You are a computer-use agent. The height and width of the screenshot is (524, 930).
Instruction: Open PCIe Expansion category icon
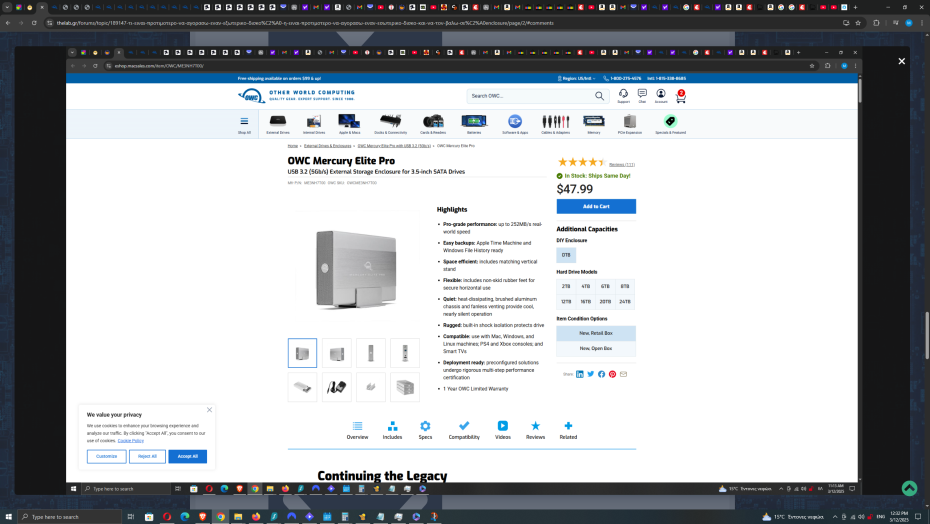630,123
